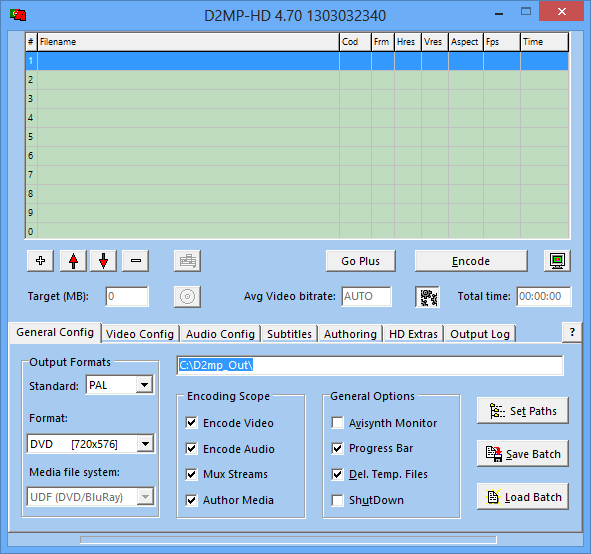Select row 9 in the file list

[297, 213]
